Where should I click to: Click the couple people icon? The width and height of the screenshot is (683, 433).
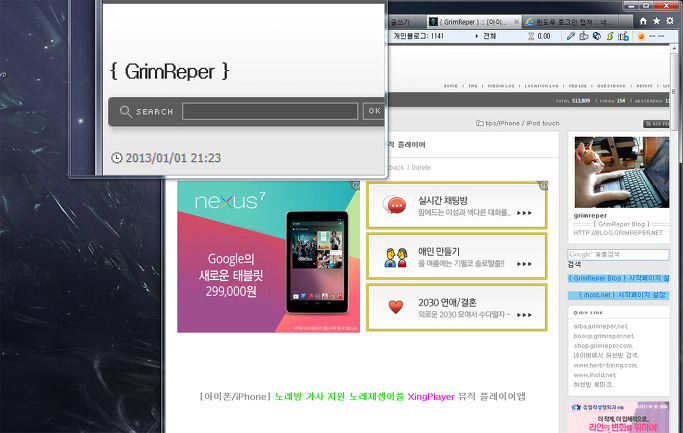[x=396, y=257]
